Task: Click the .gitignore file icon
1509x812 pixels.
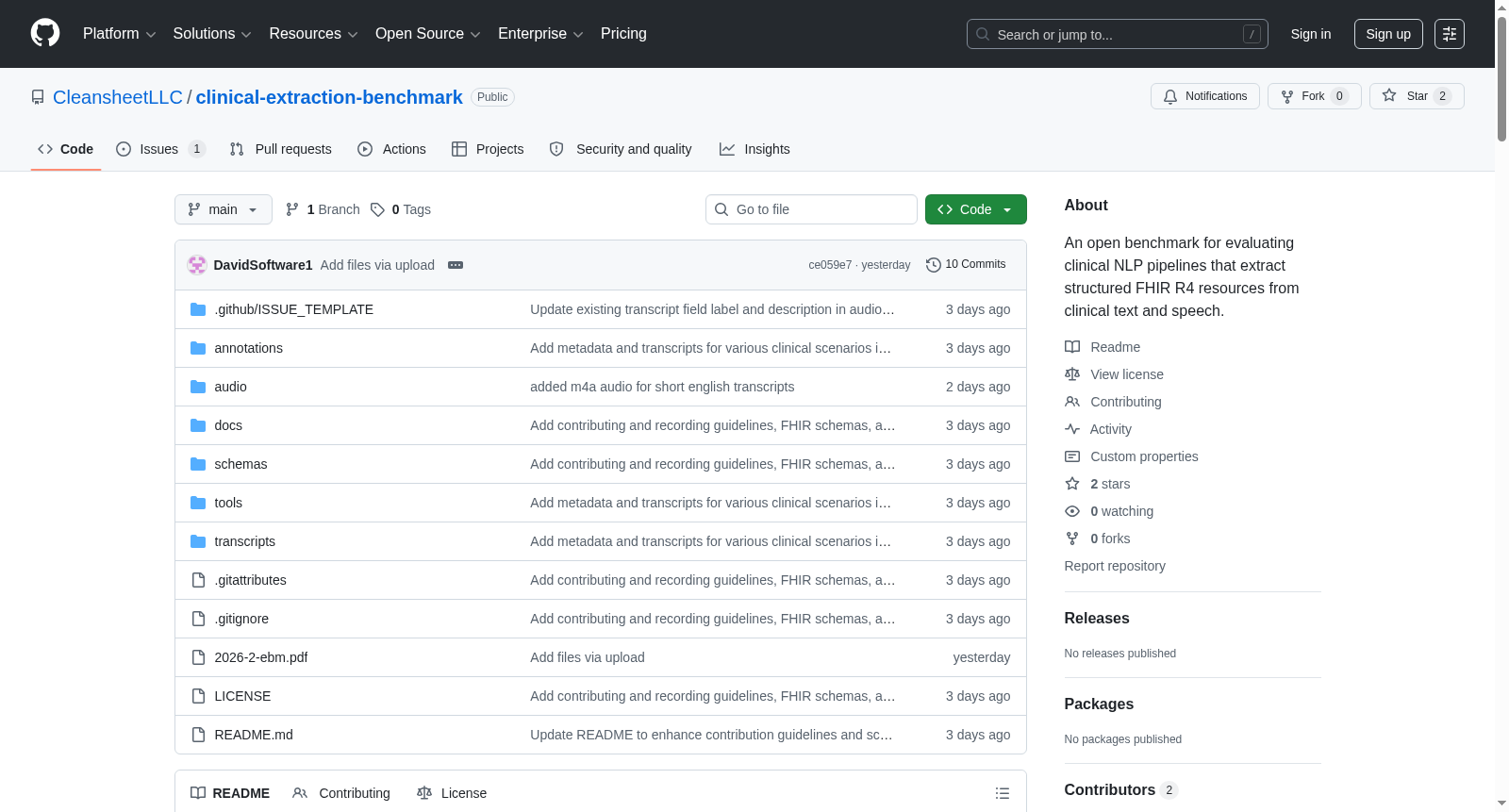Action: (198, 619)
